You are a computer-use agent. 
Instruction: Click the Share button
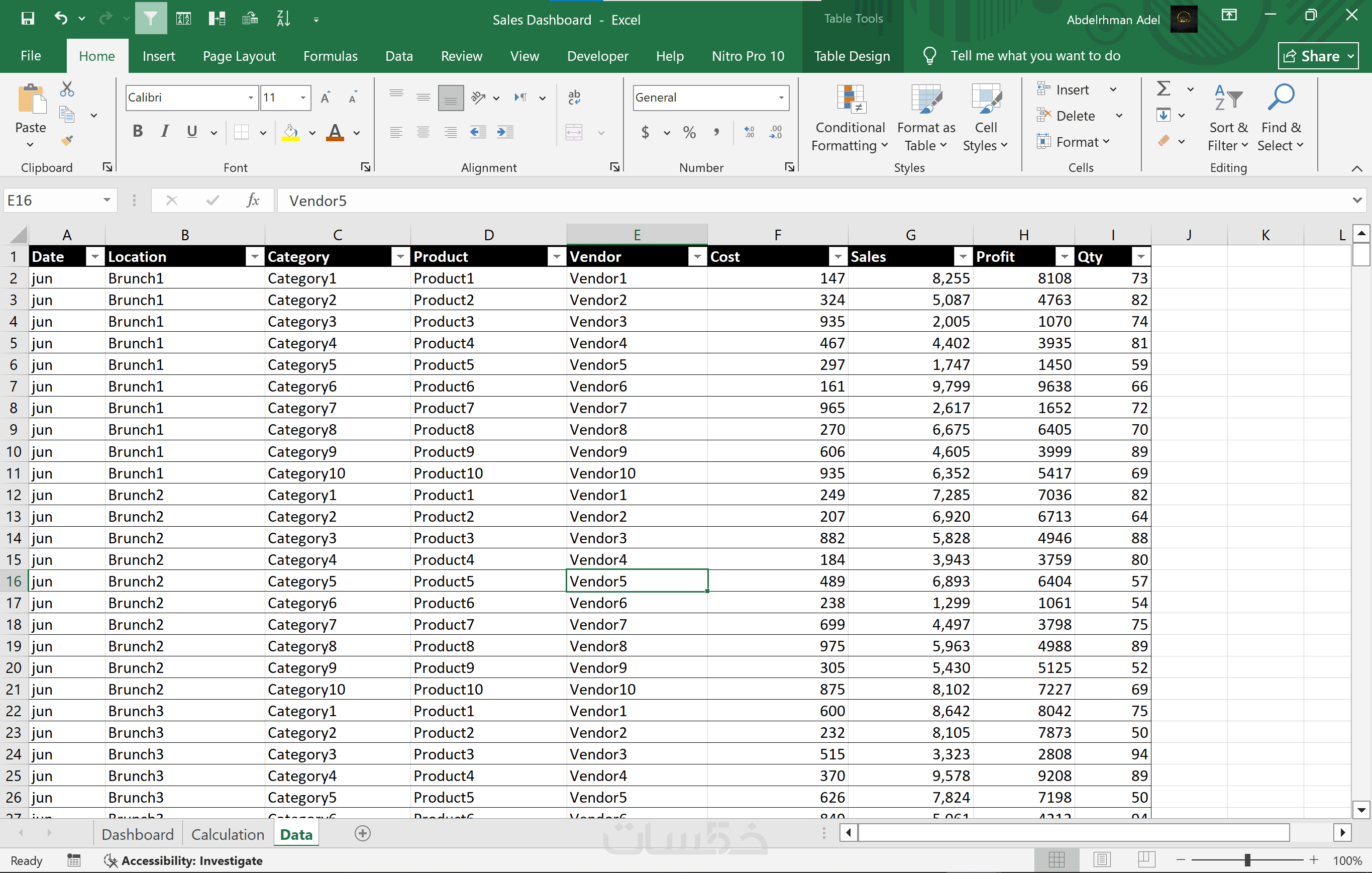1317,56
